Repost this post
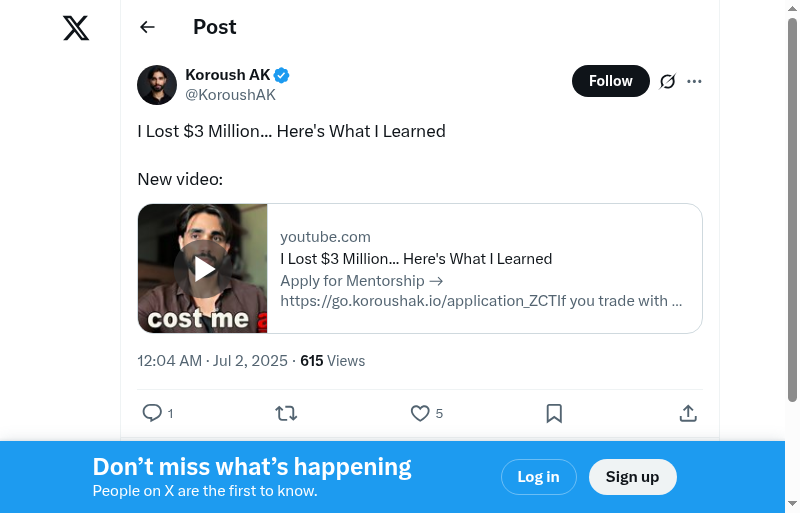 286,413
